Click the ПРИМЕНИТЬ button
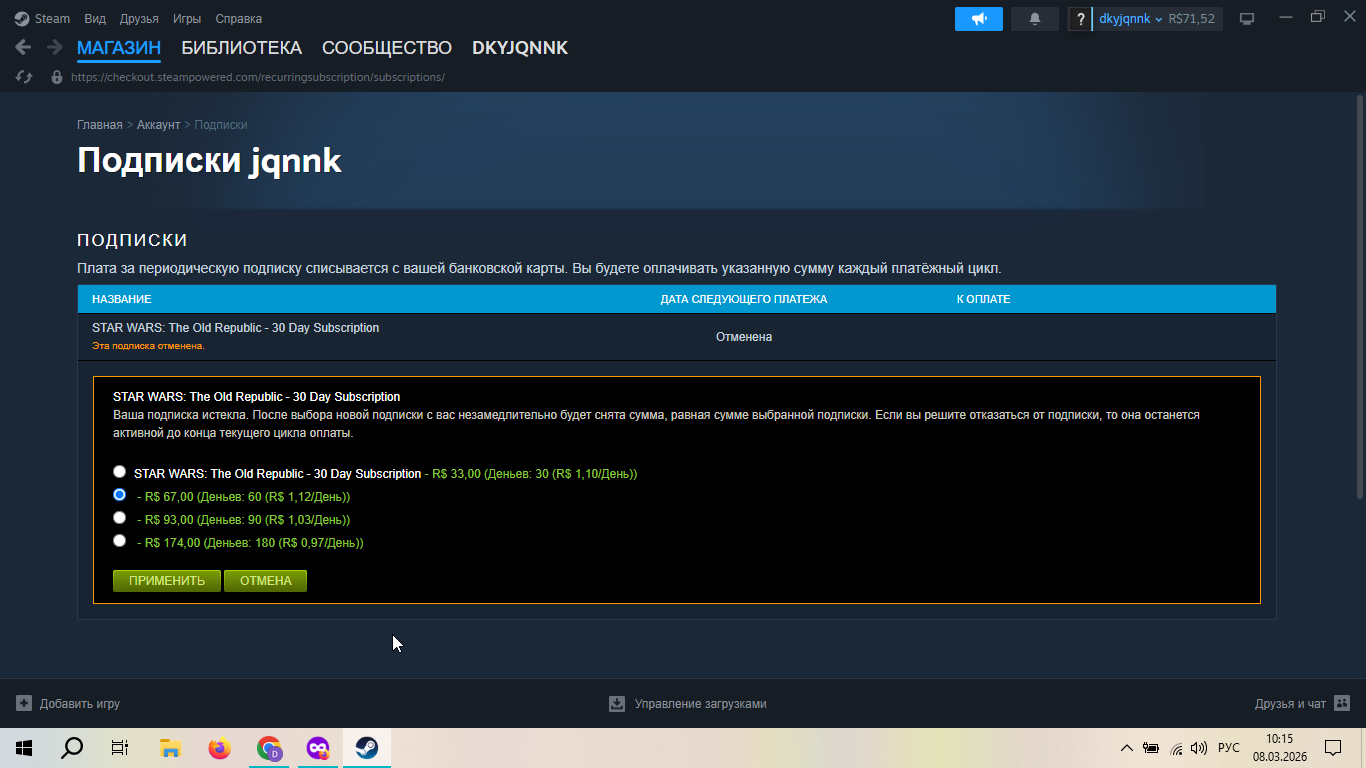1366x768 pixels. 167,581
